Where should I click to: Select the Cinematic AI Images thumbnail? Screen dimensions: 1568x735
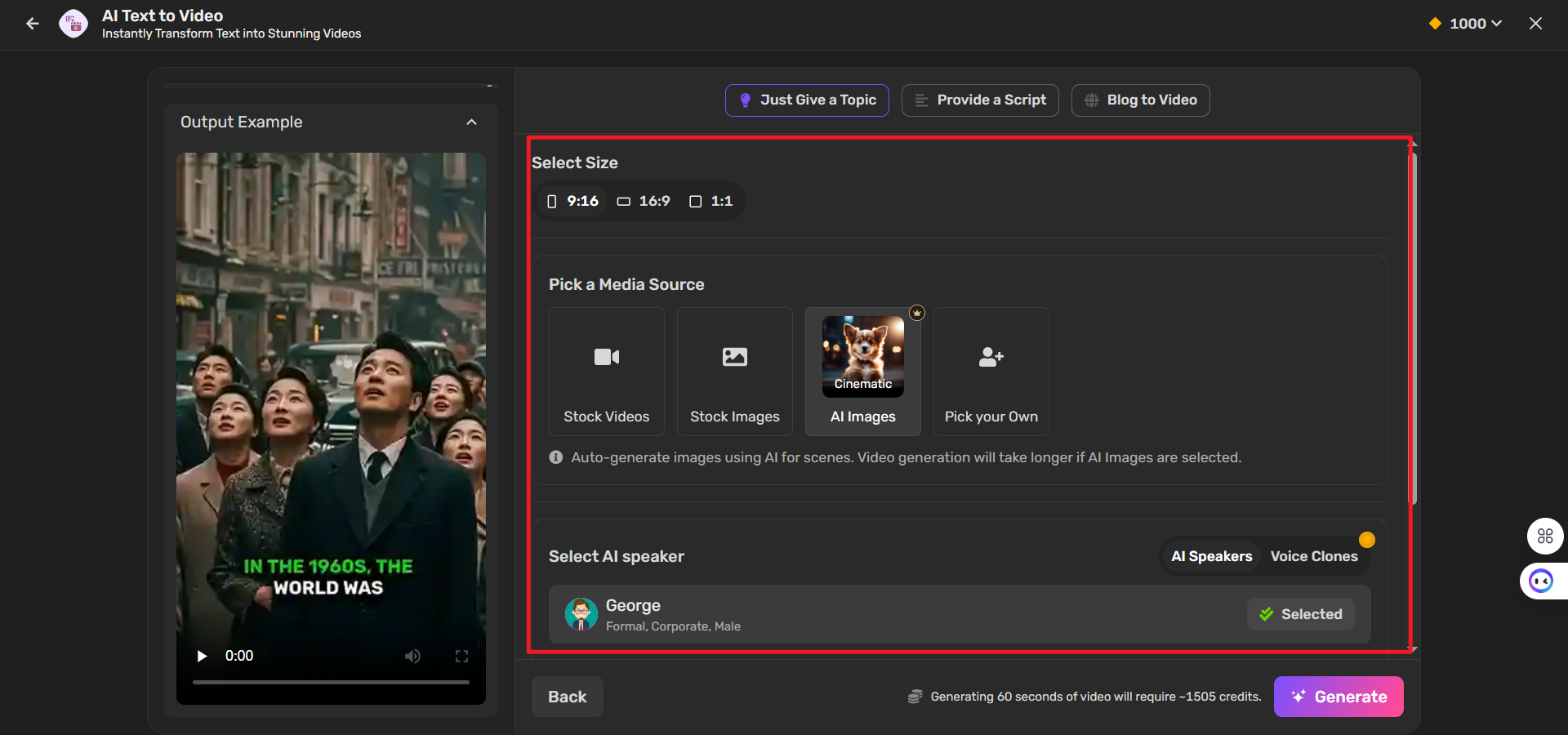pyautogui.click(x=862, y=357)
